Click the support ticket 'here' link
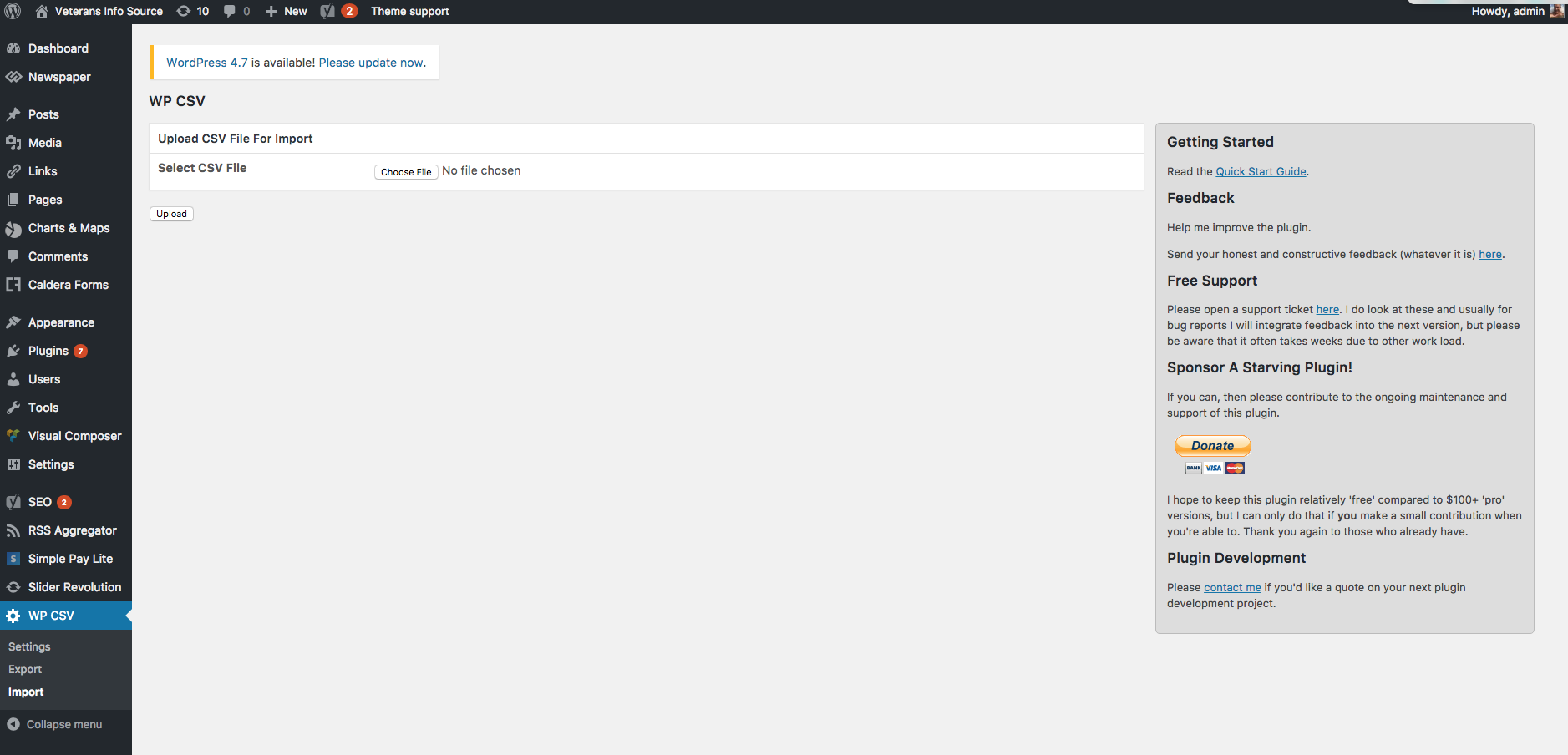Viewport: 1568px width, 755px height. [x=1327, y=309]
